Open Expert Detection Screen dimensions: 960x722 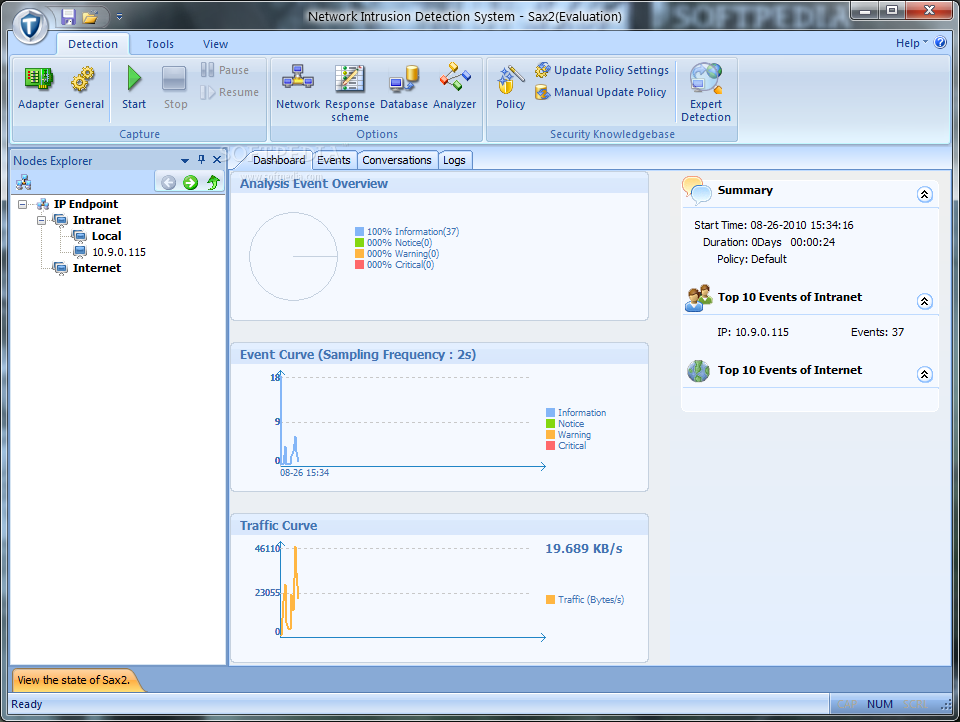(x=706, y=93)
